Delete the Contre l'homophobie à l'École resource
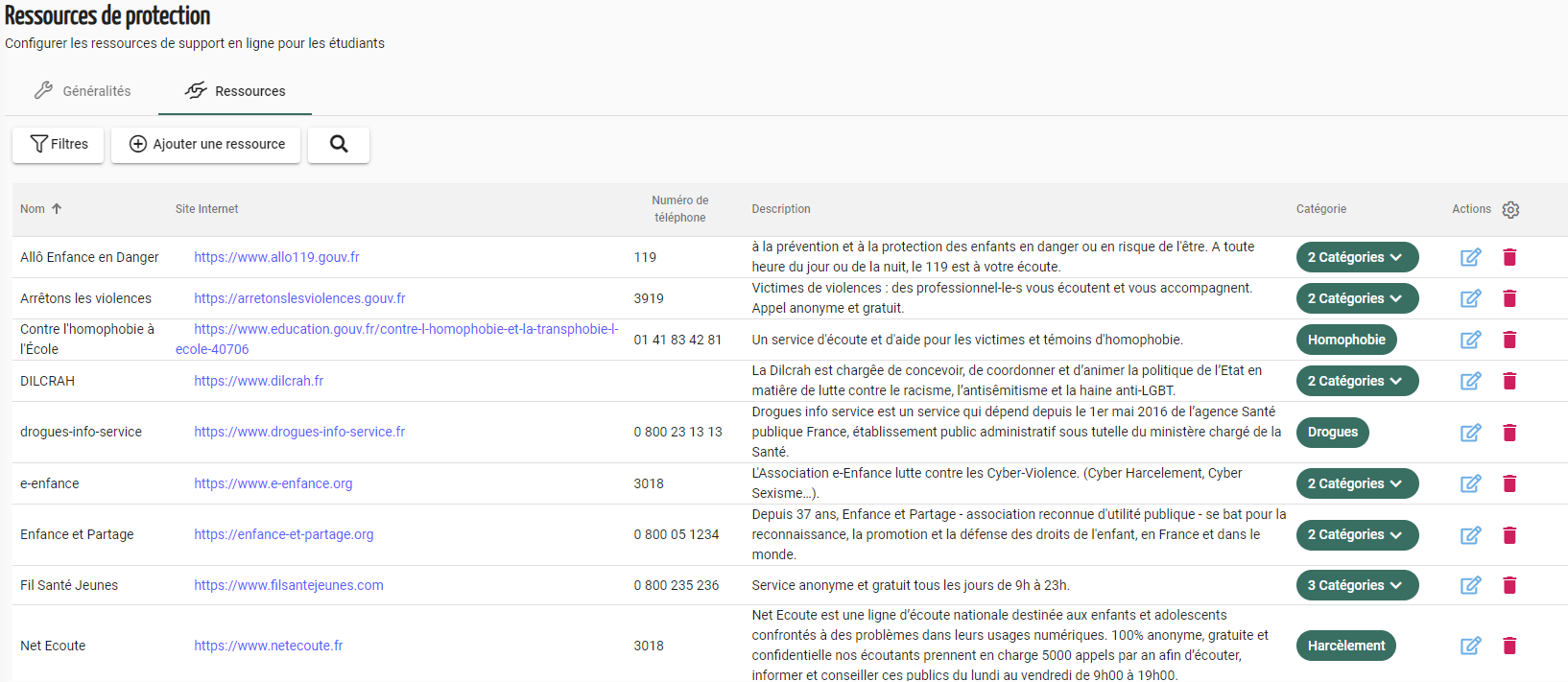The width and height of the screenshot is (1568, 682). coord(1509,340)
